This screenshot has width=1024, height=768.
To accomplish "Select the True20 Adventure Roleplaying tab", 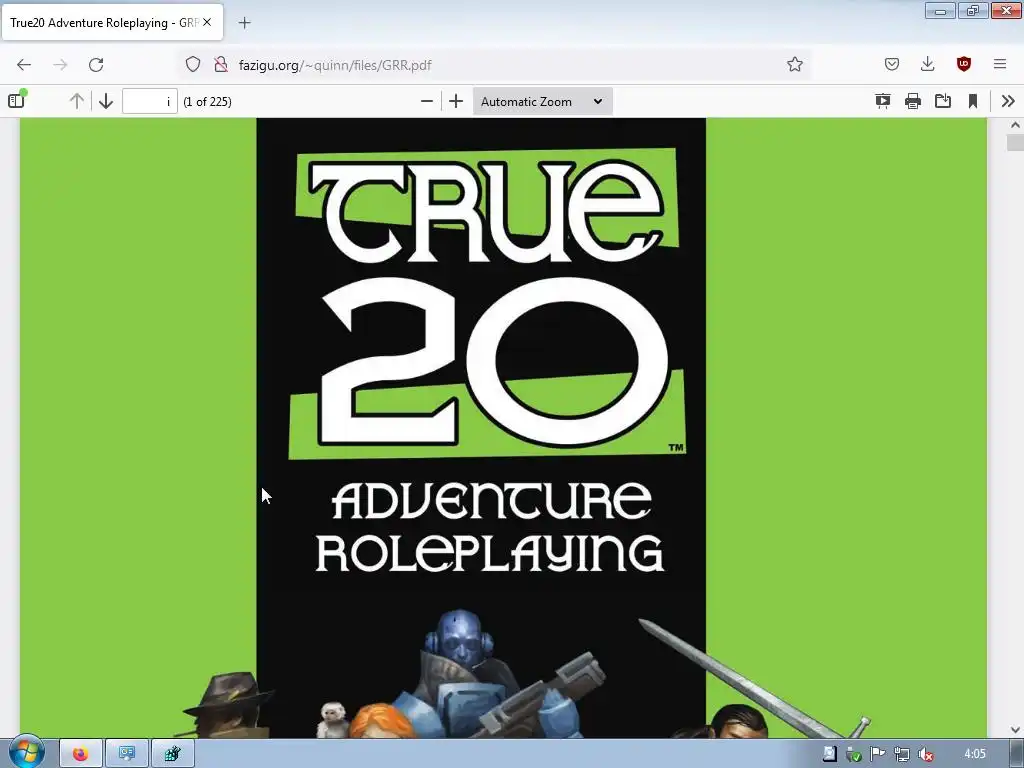I will point(112,22).
